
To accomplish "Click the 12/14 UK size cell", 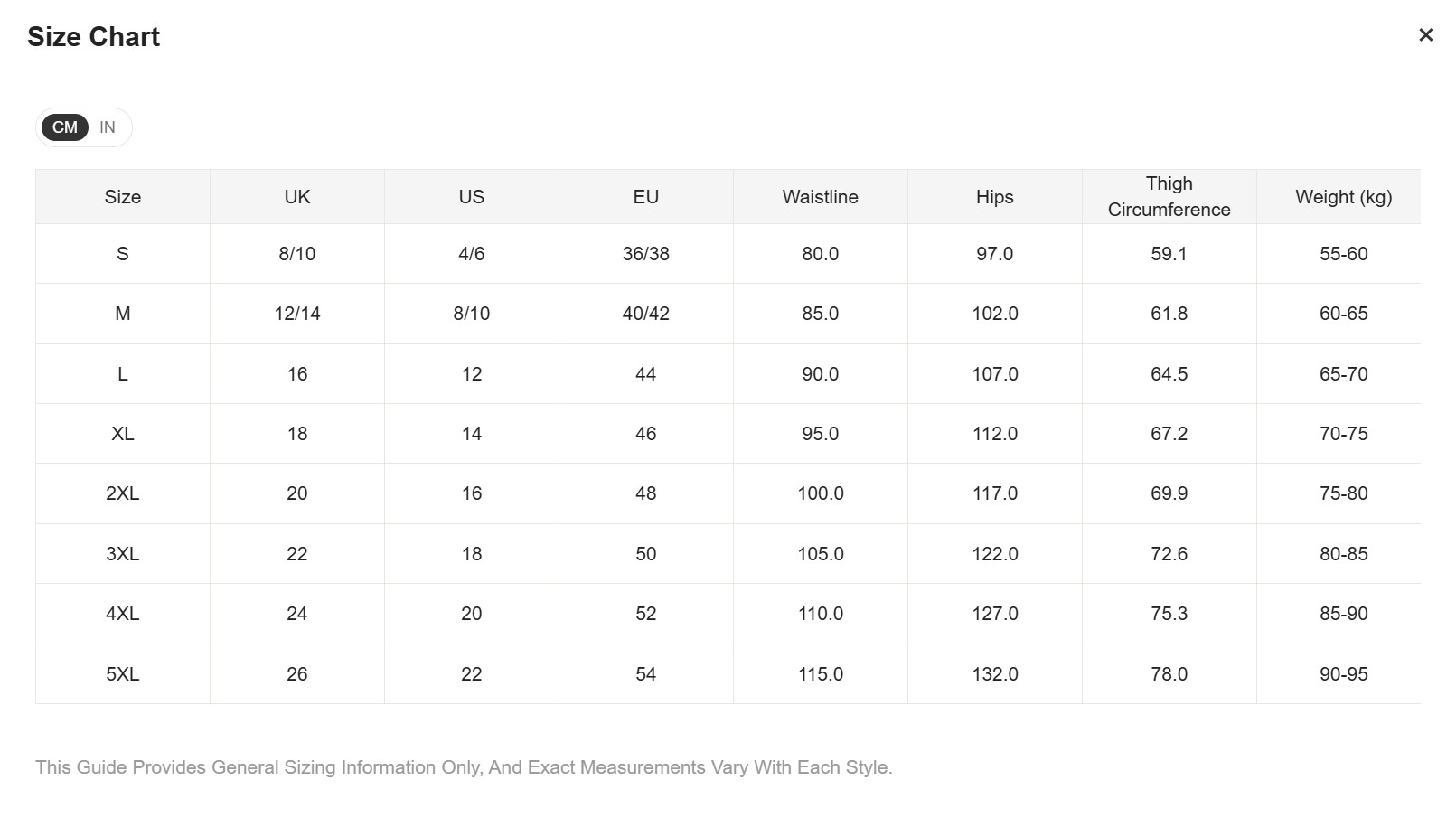I will (x=297, y=314).
